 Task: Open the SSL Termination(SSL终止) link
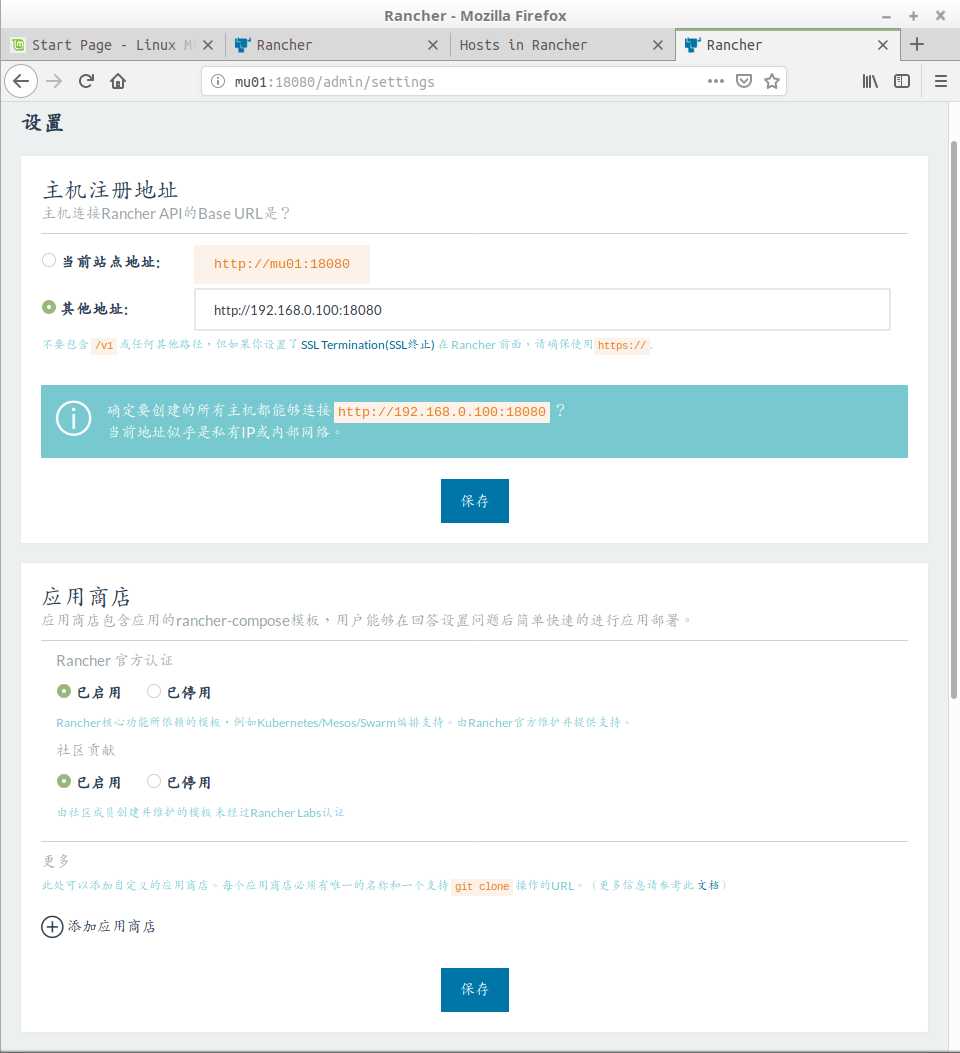(367, 345)
